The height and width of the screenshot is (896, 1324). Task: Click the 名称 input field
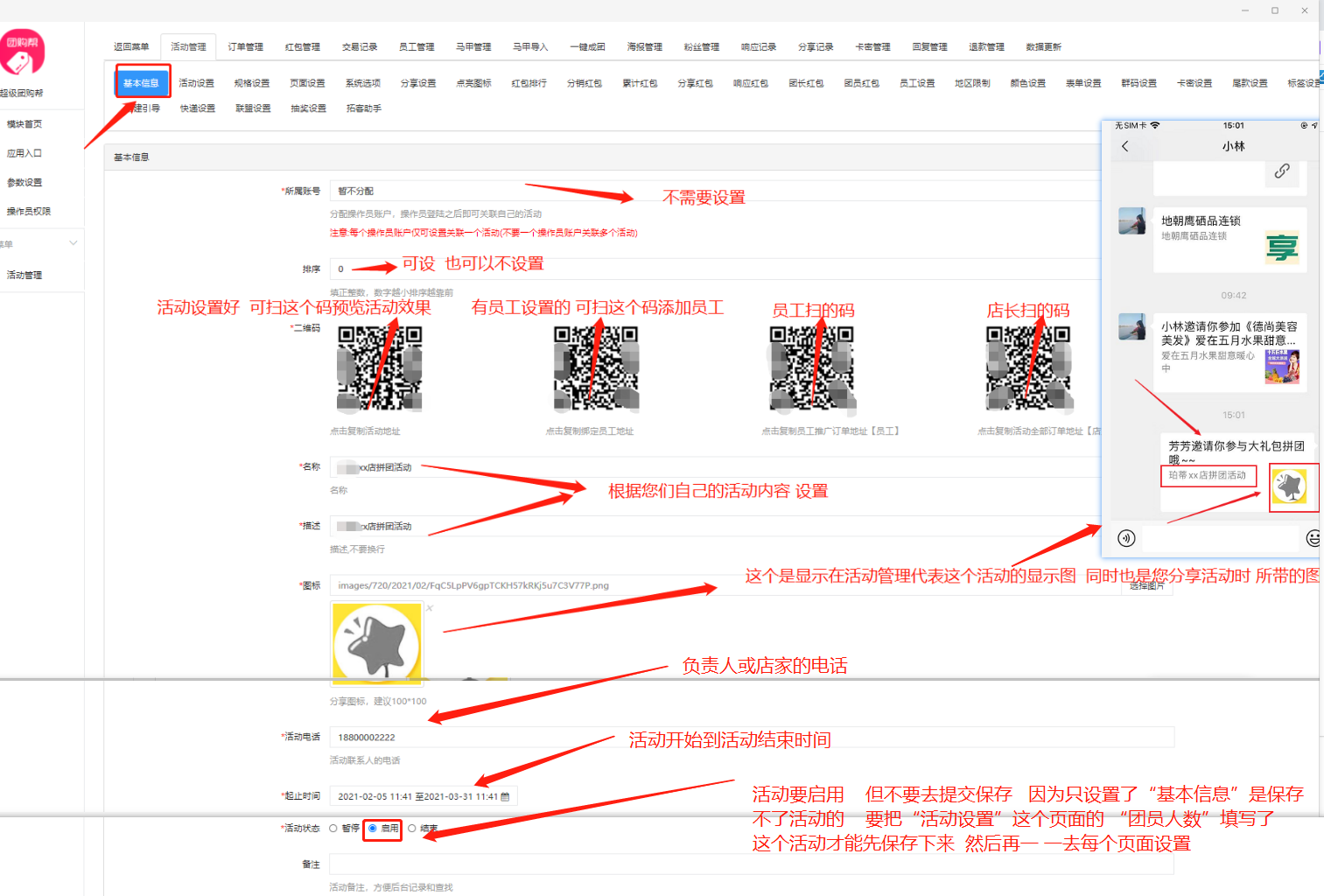click(715, 467)
